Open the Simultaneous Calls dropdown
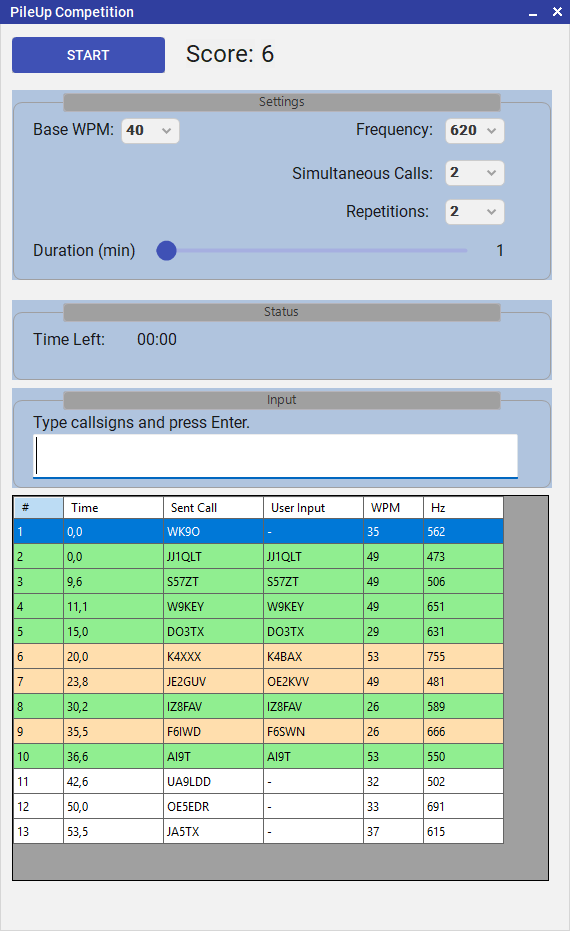Screen dimensions: 570x931 pyautogui.click(x=474, y=173)
